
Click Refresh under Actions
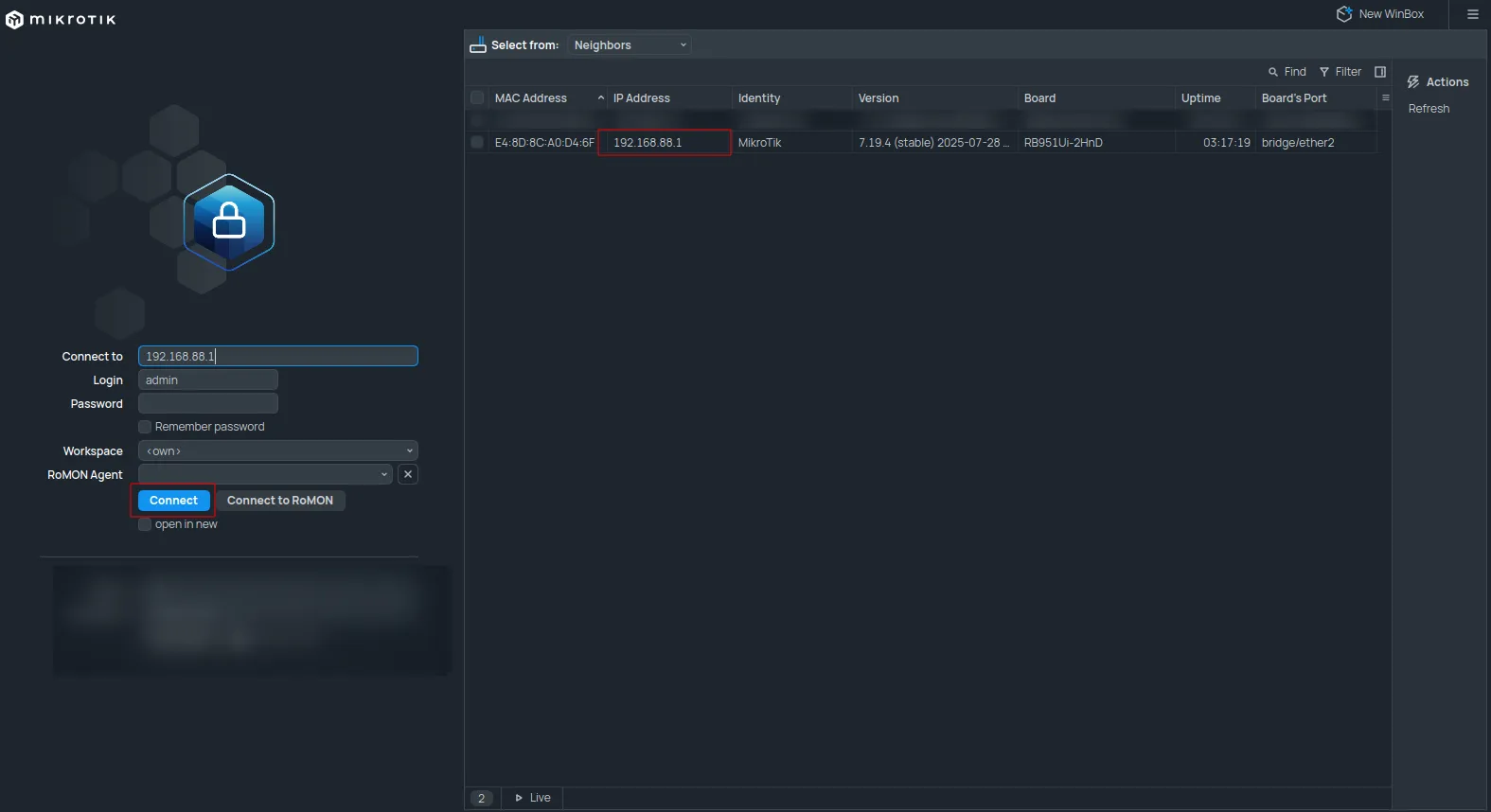click(x=1429, y=109)
